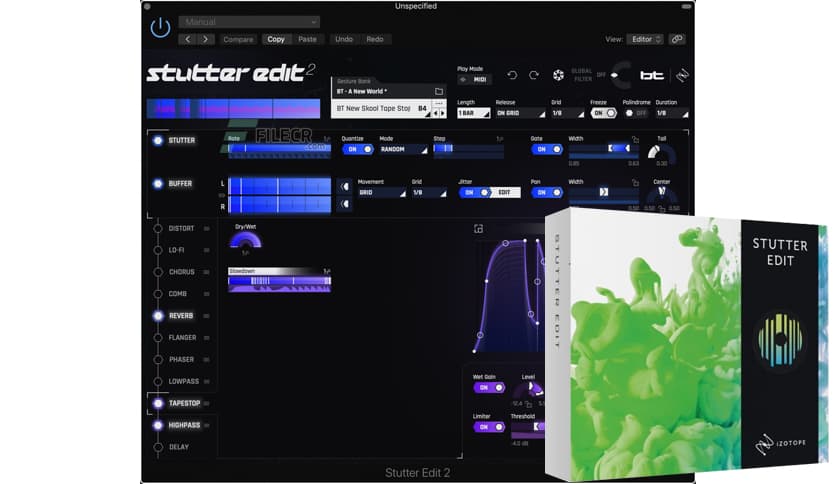This screenshot has width=836, height=484.
Task: Click the sidechain link icon beside Editor
Action: click(677, 39)
